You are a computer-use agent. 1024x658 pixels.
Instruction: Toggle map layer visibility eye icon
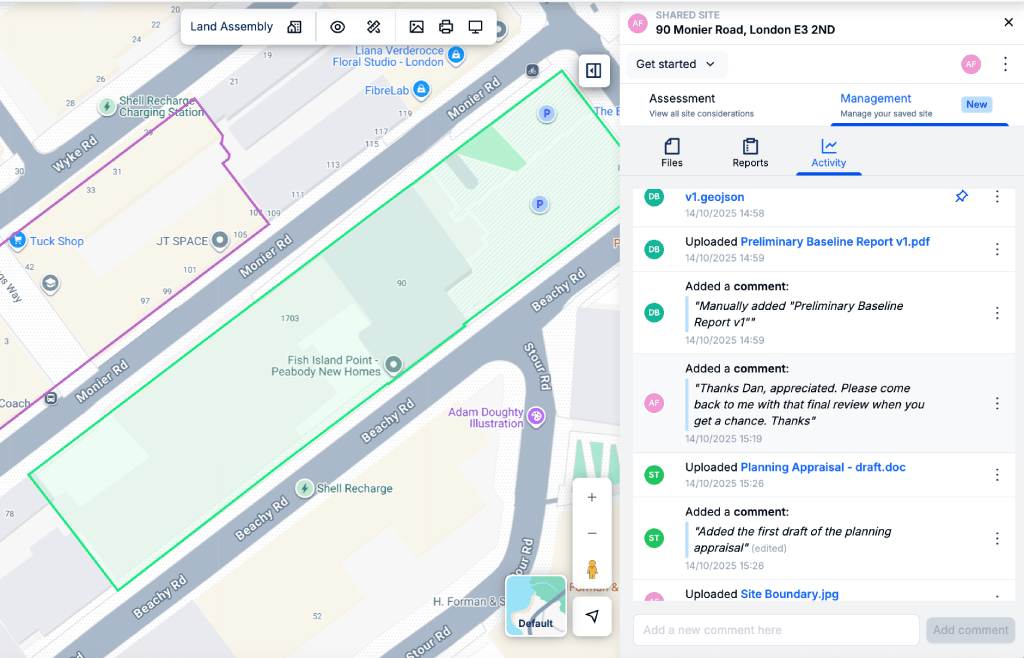(x=338, y=27)
